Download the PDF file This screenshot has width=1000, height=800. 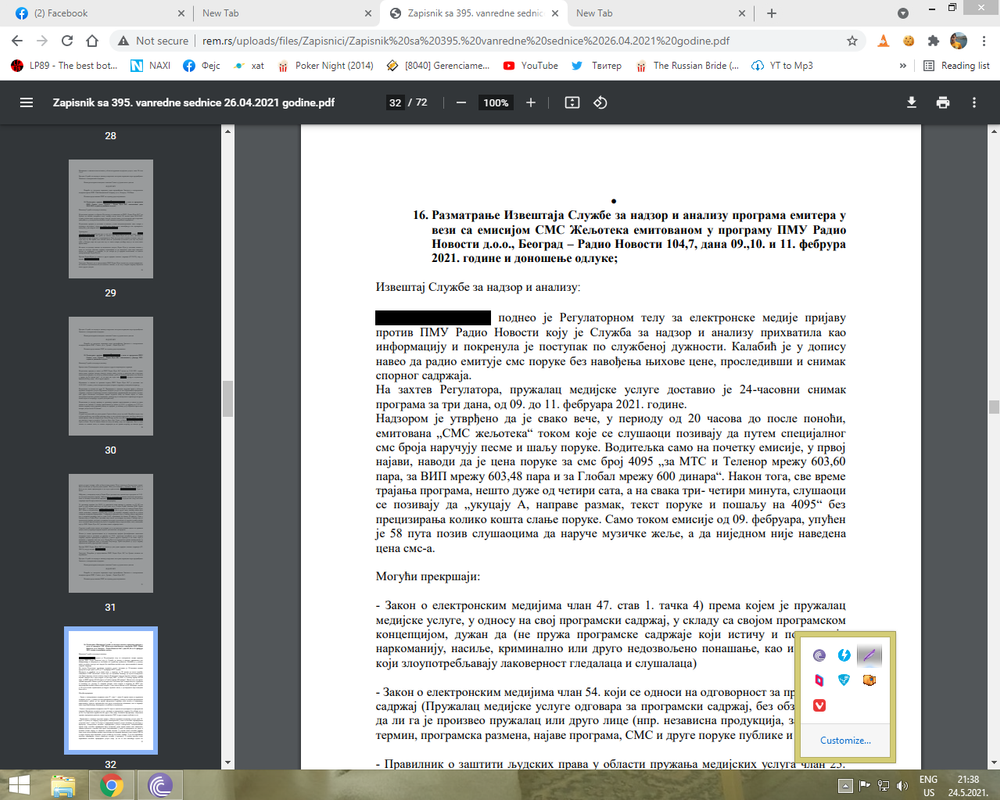[911, 103]
